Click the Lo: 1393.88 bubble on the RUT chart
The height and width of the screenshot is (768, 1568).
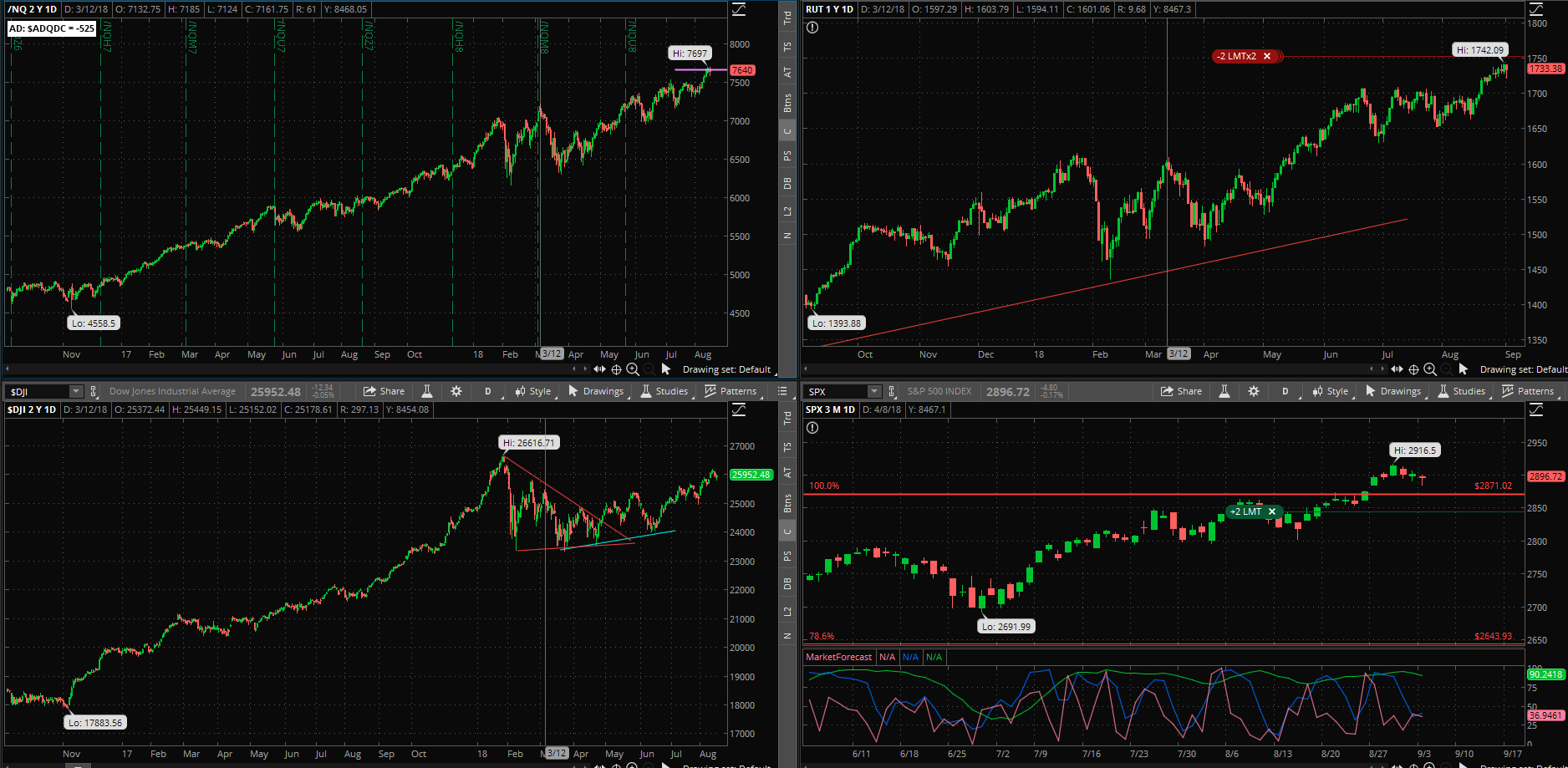coord(837,323)
